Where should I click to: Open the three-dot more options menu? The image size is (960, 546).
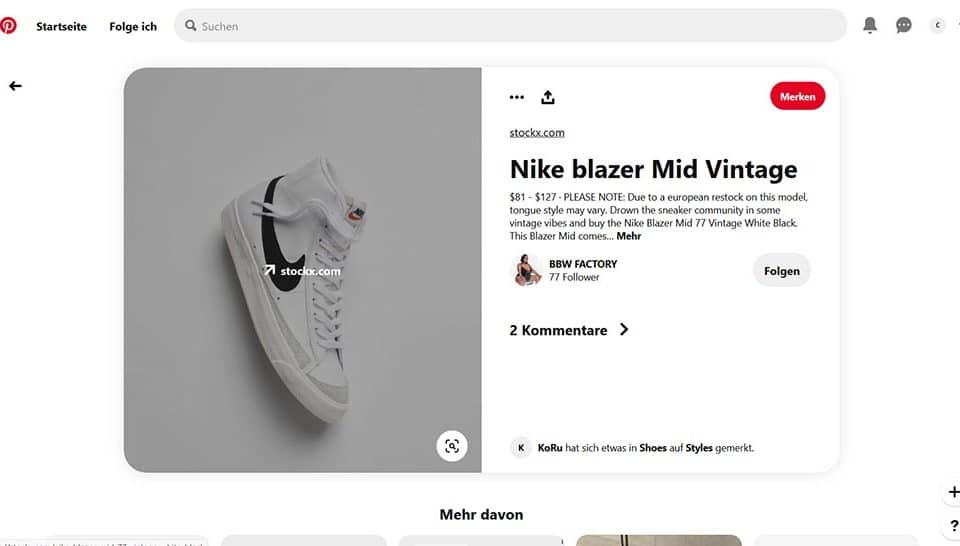pyautogui.click(x=517, y=97)
